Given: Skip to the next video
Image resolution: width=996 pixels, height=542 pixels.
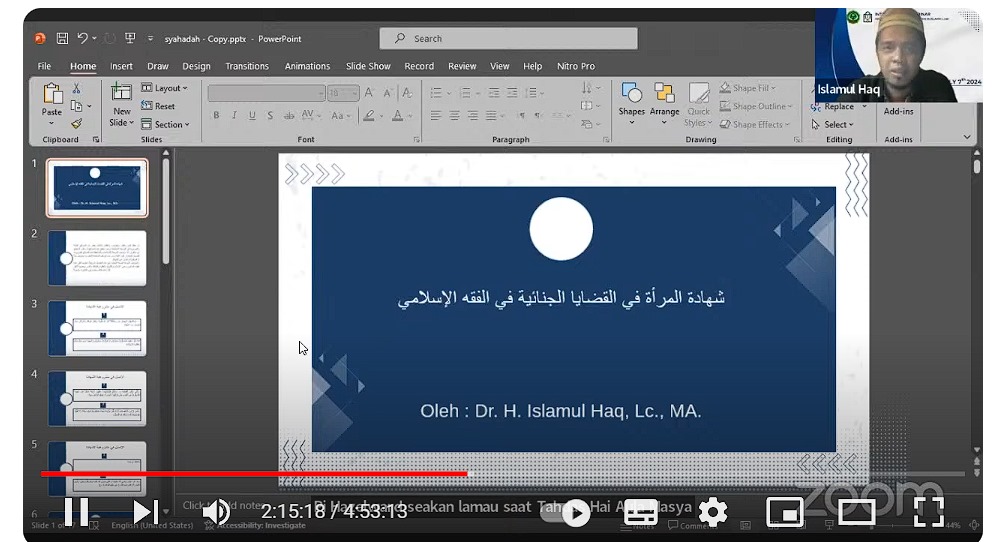Looking at the screenshot, I should point(144,512).
